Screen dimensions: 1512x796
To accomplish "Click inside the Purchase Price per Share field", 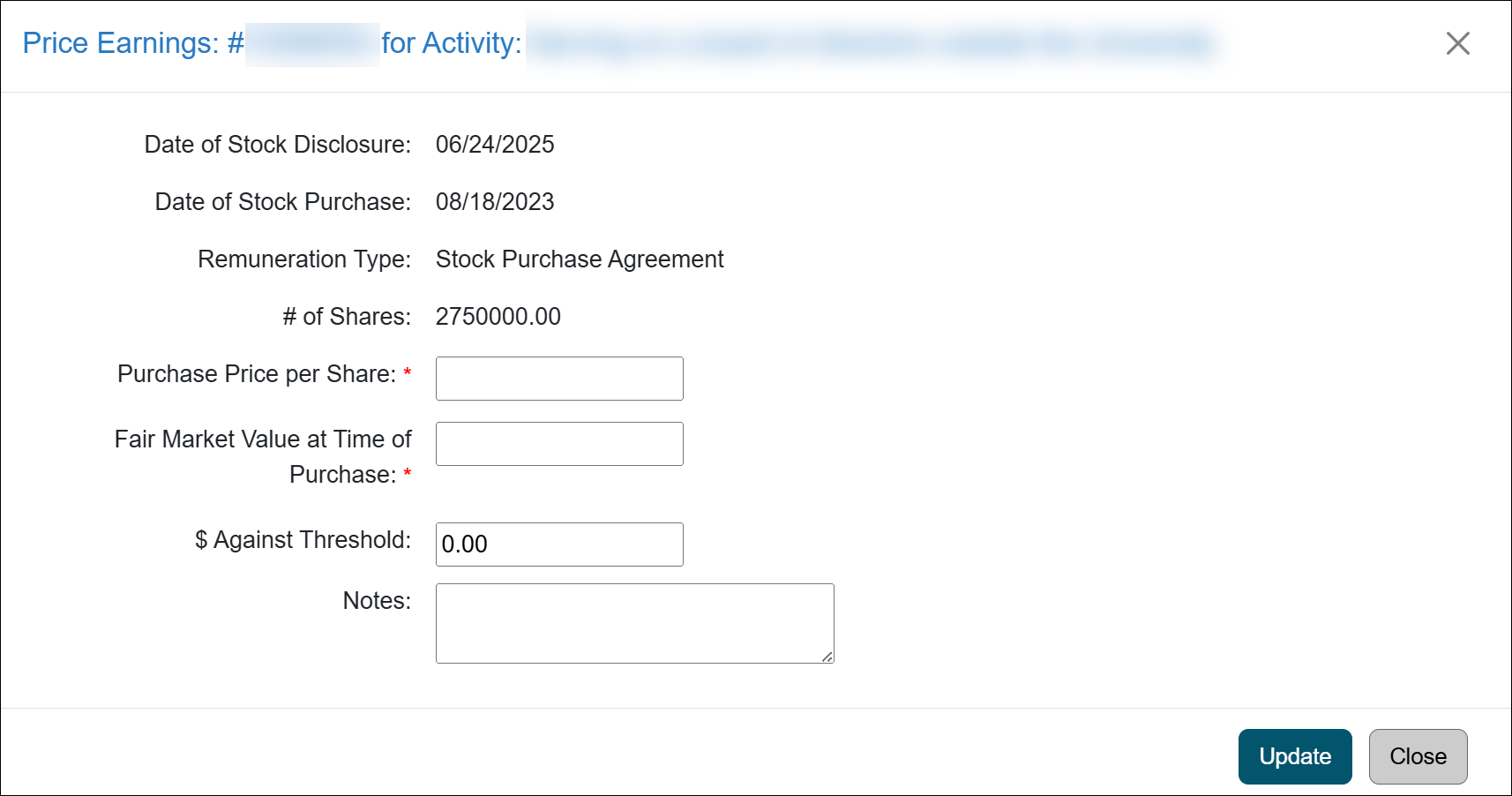I will [558, 378].
